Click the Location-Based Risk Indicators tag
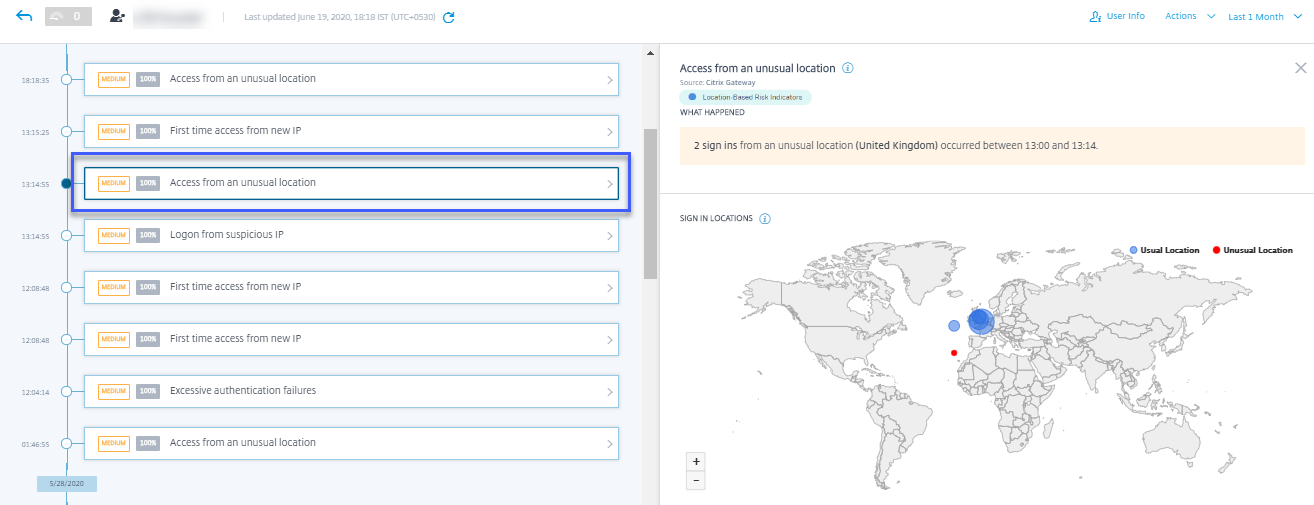The height and width of the screenshot is (505, 1314). [745, 97]
